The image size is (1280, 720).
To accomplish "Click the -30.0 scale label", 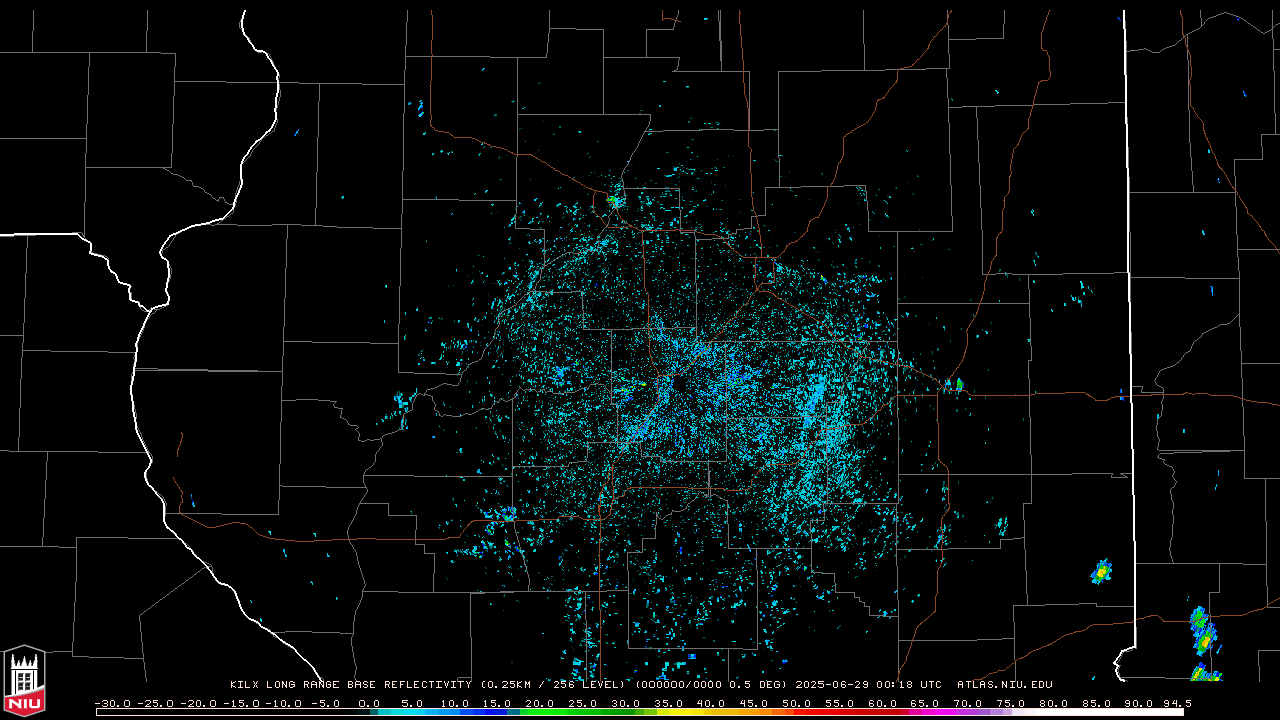I will click(112, 704).
